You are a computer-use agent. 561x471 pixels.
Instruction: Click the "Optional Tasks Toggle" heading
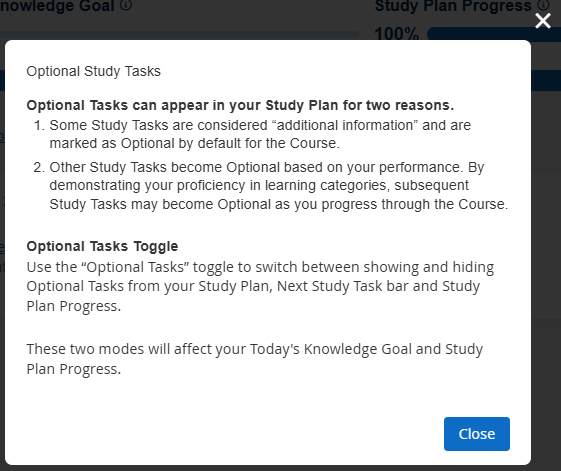pyautogui.click(x=102, y=246)
